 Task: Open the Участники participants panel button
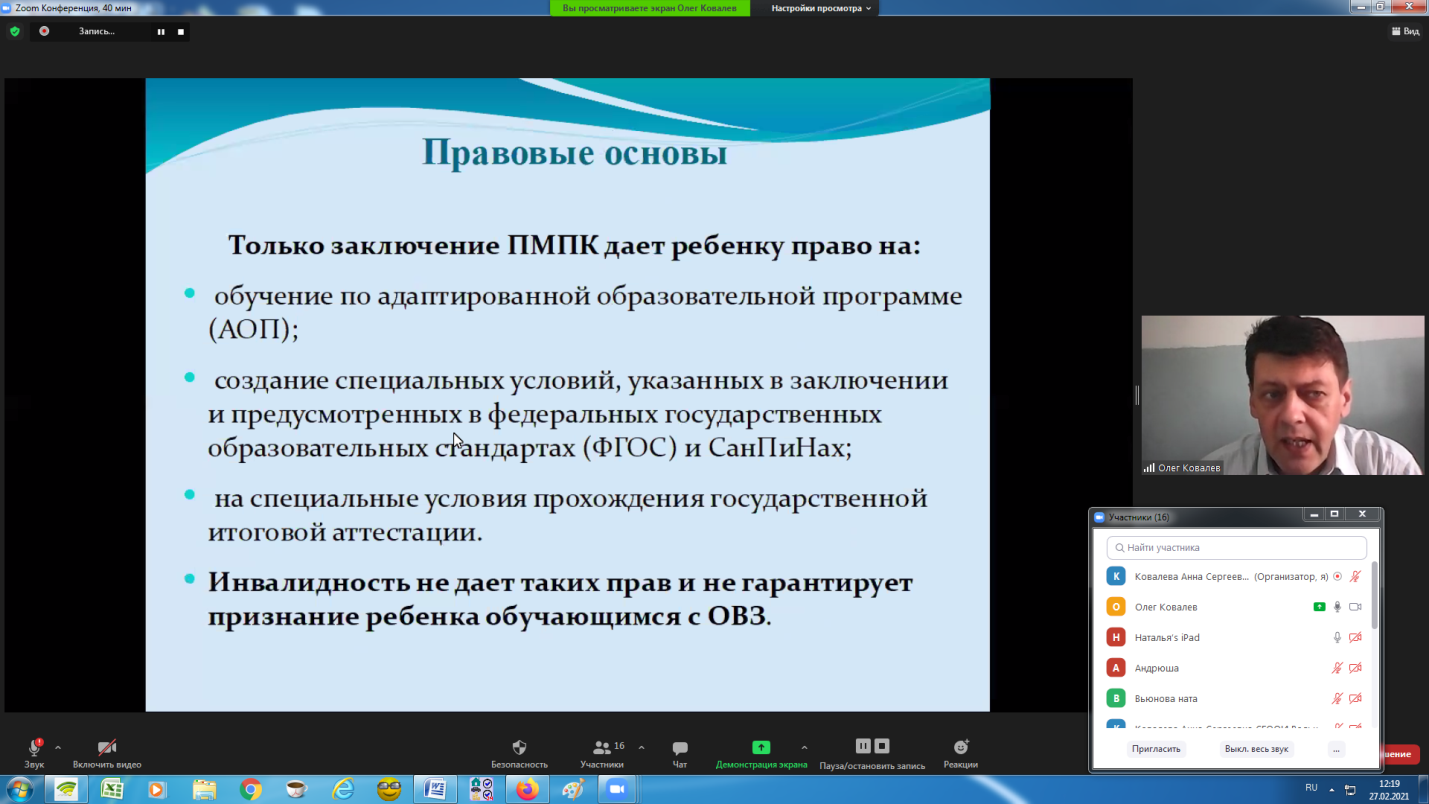click(602, 753)
